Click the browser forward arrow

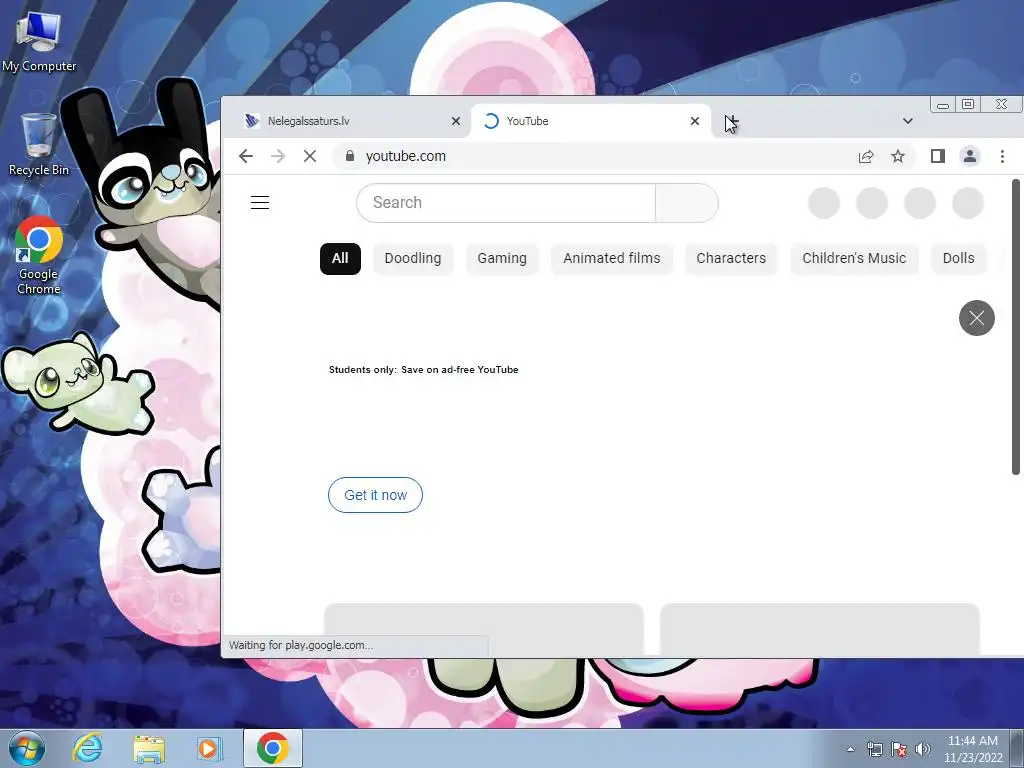(x=278, y=156)
